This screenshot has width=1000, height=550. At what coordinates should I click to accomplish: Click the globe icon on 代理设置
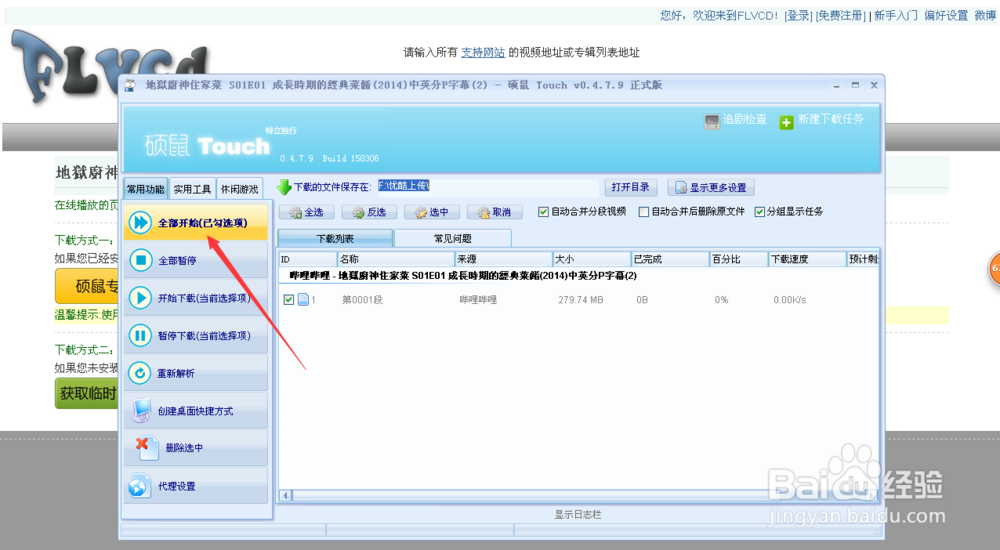(x=140, y=486)
